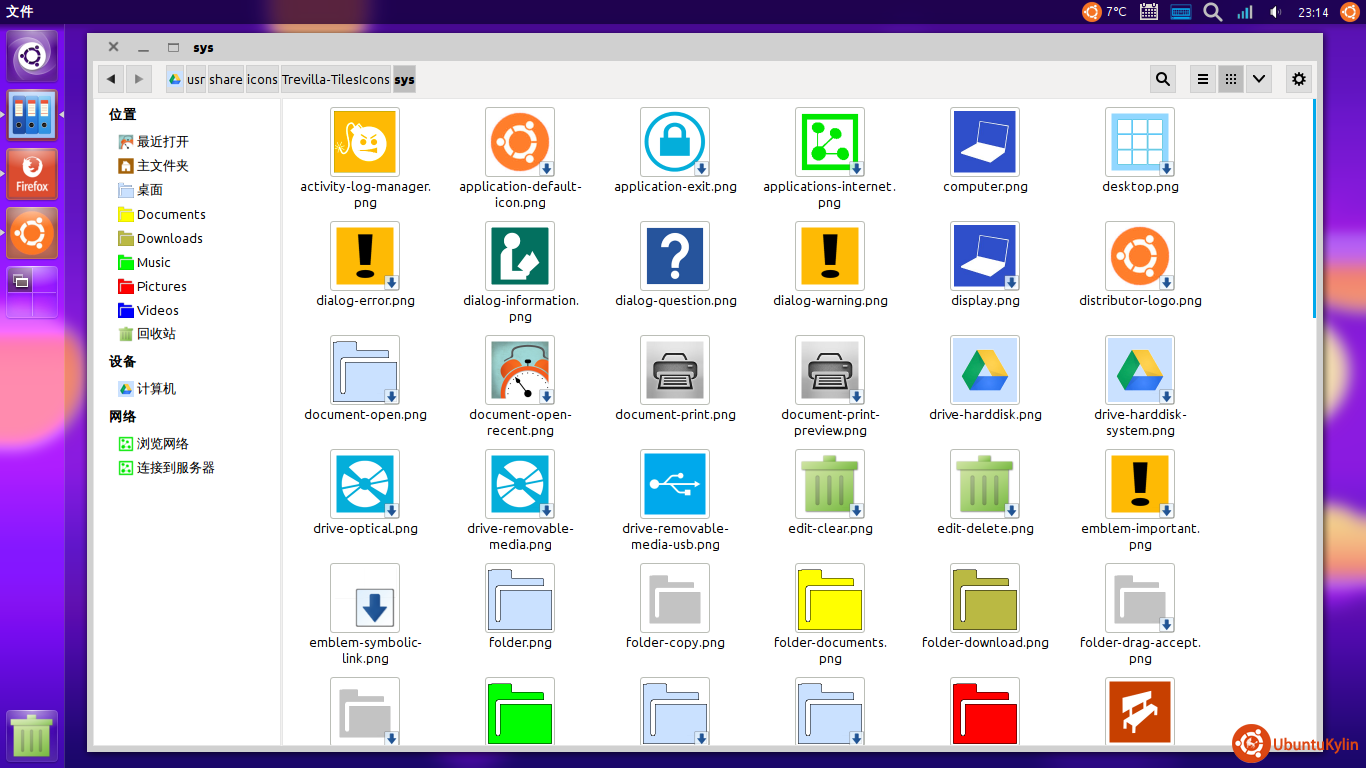
Task: Click the volume speaker icon in panel
Action: click(1275, 12)
